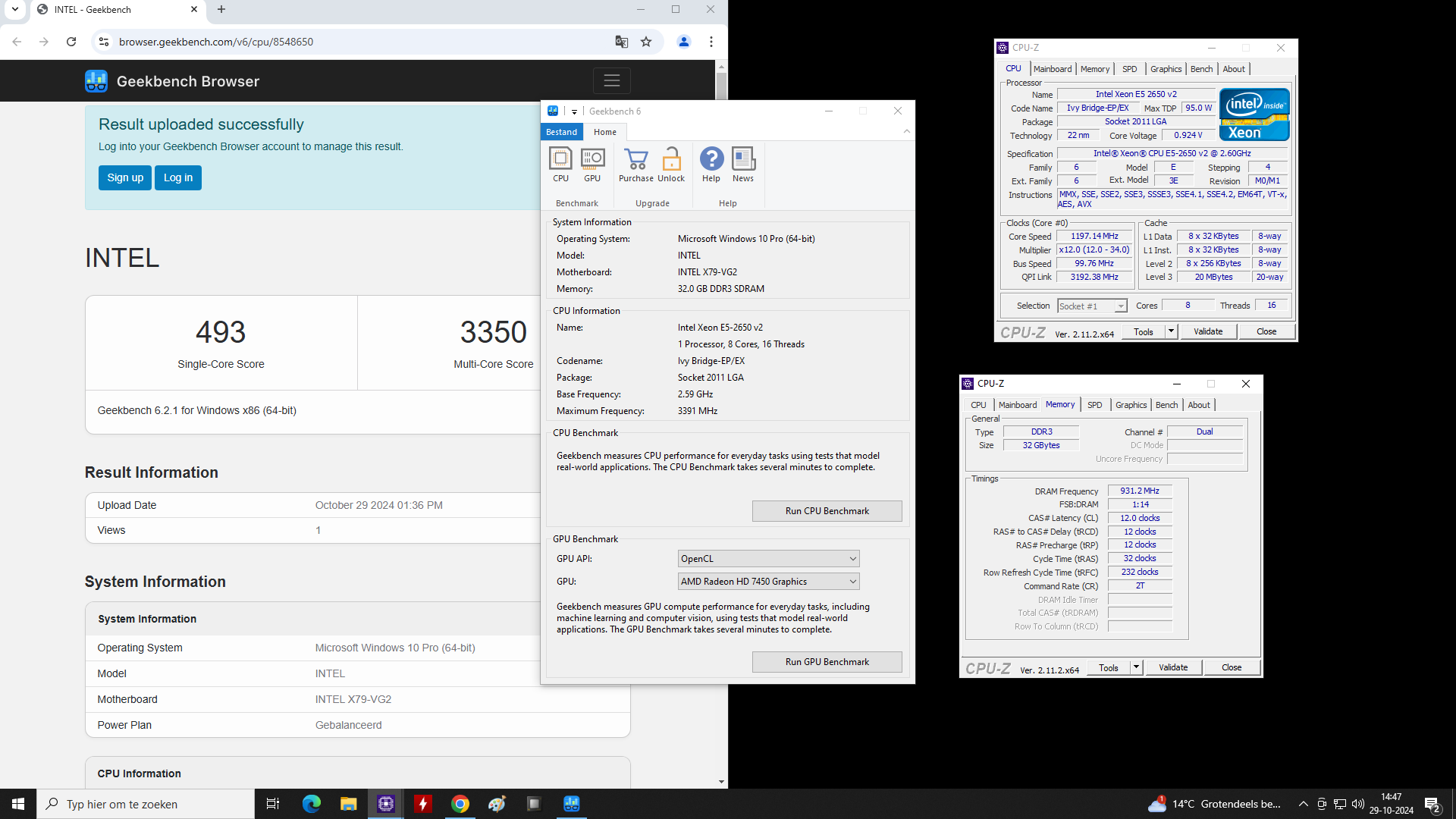Switch to SPD tab in upper CPU-Z
Screen dimensions: 1456x819
pos(1129,69)
